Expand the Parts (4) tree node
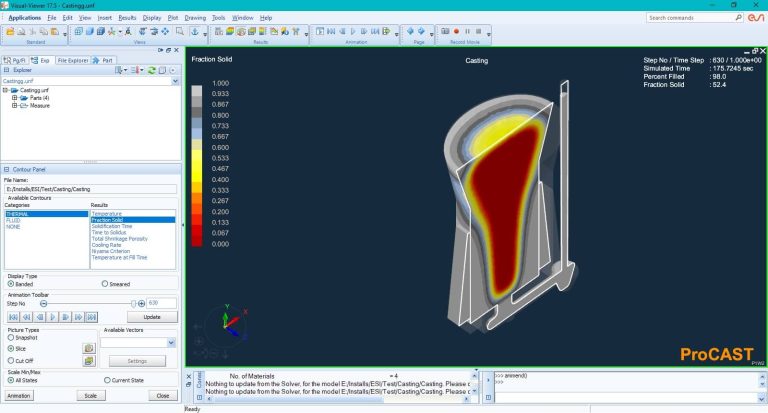This screenshot has width=768, height=413. click(14, 97)
